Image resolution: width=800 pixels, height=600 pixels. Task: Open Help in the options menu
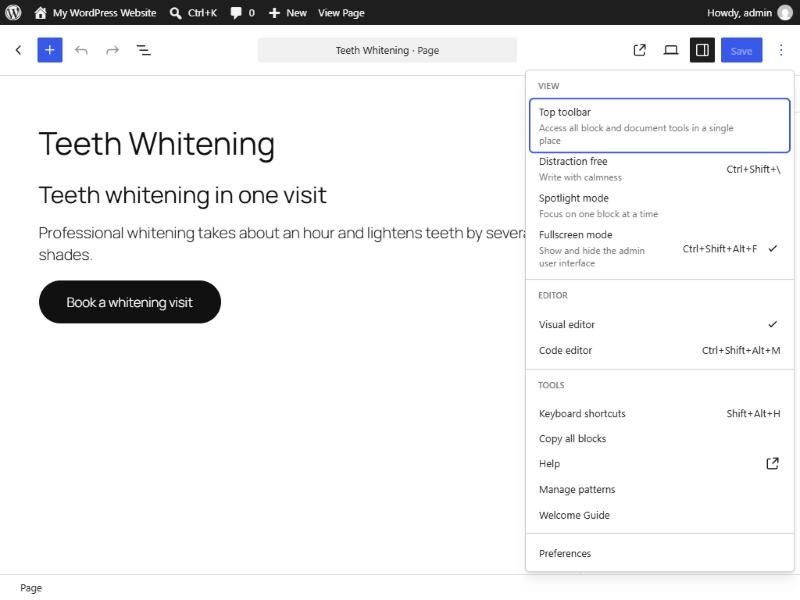tap(660, 464)
